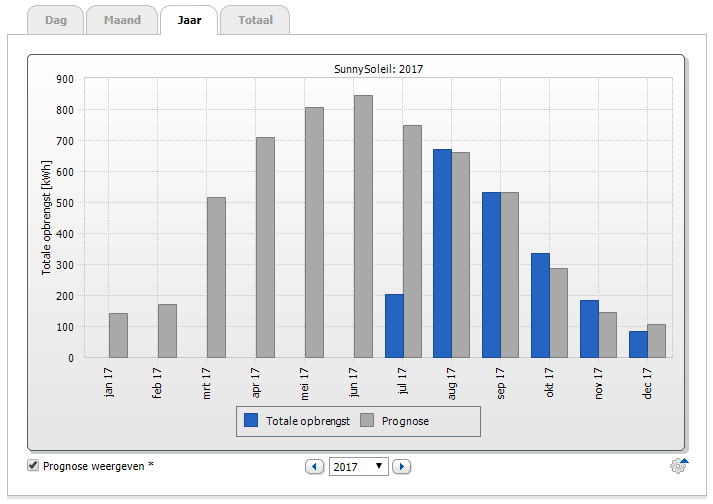Click the 500 y-axis value
Screen dimensions: 713x504
(65, 203)
